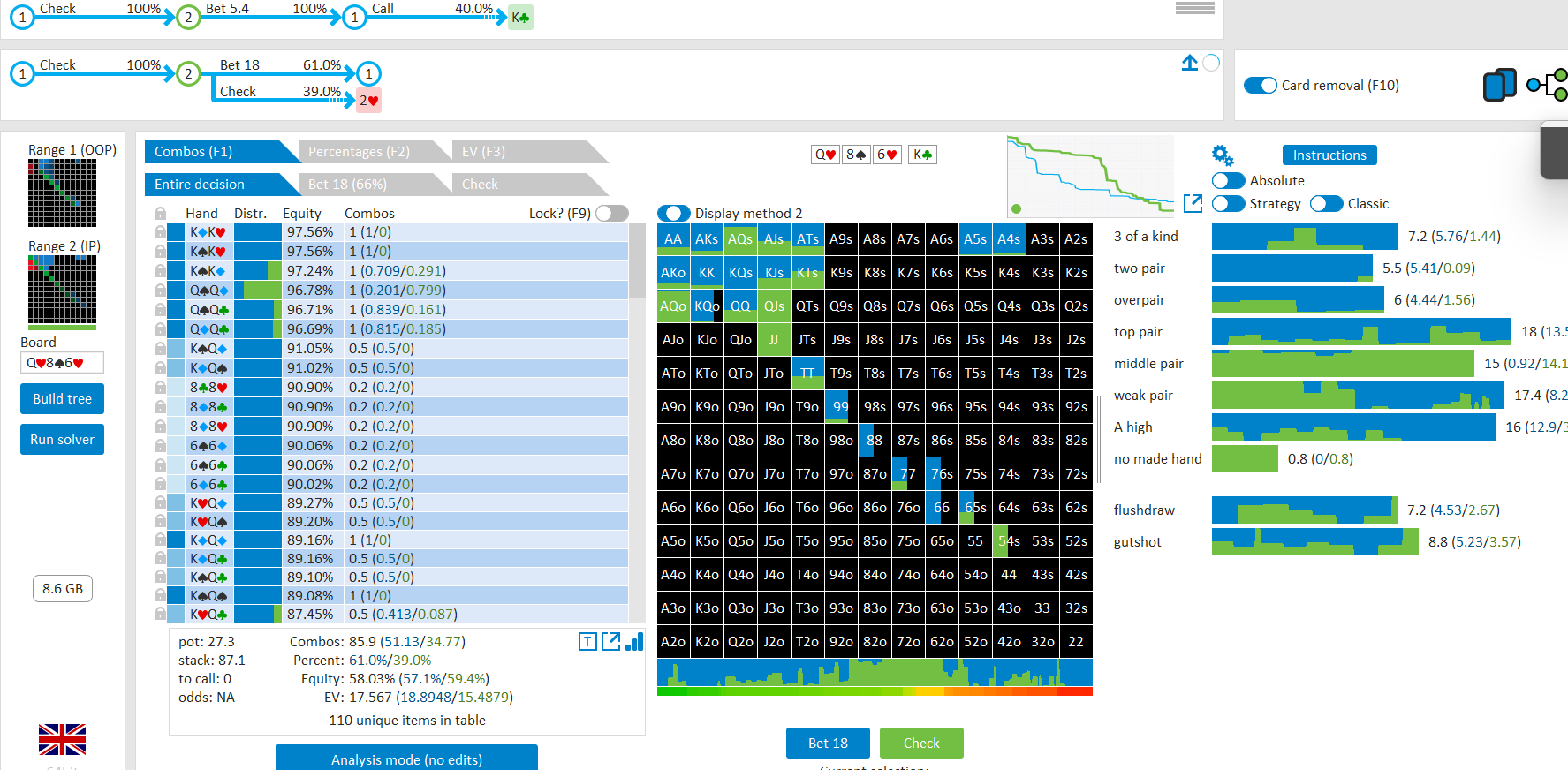Click the 3 of a kind strategy bar
The image size is (1568, 770).
(x=1305, y=236)
